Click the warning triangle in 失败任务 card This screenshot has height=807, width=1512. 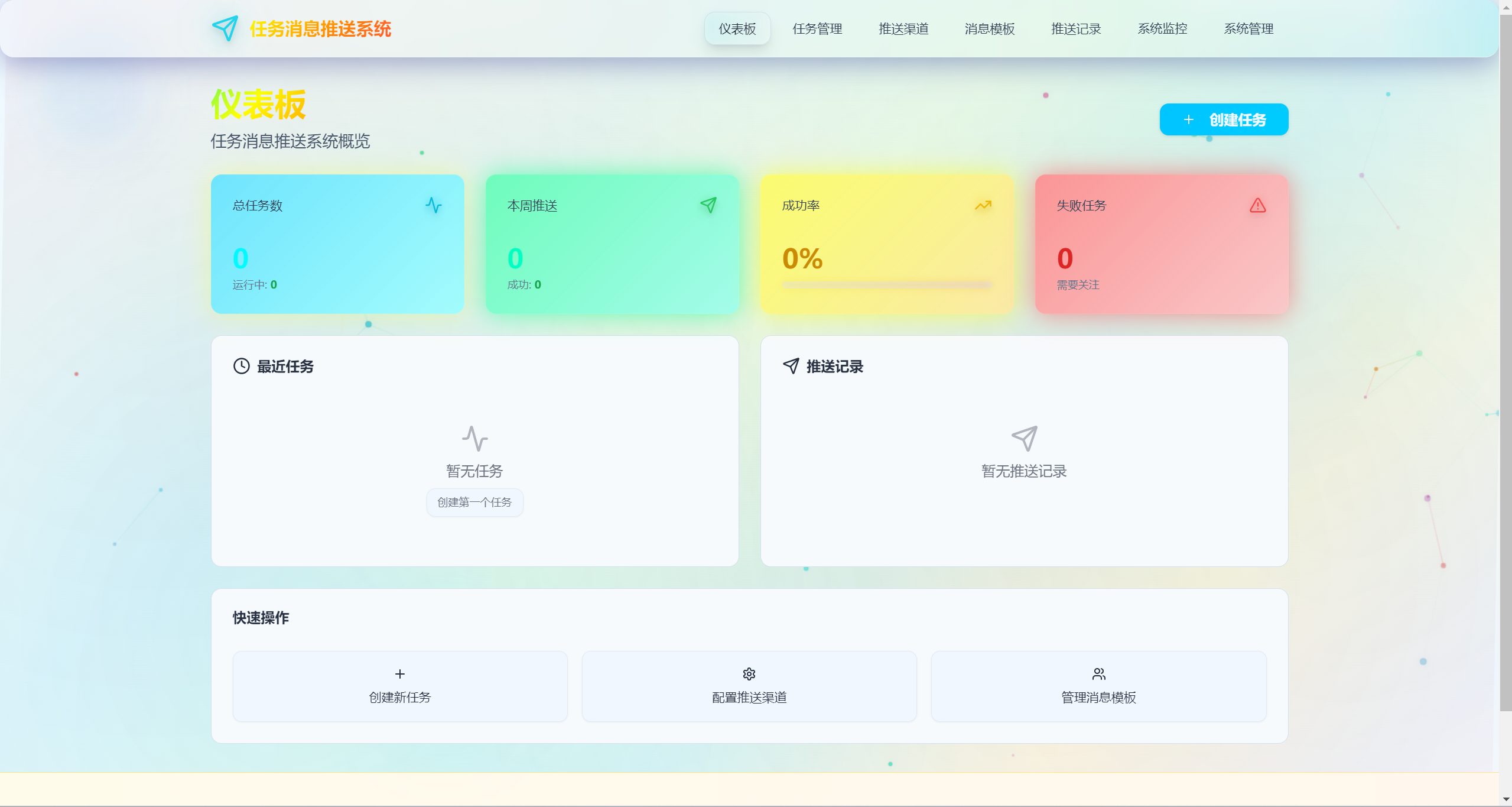(1258, 205)
